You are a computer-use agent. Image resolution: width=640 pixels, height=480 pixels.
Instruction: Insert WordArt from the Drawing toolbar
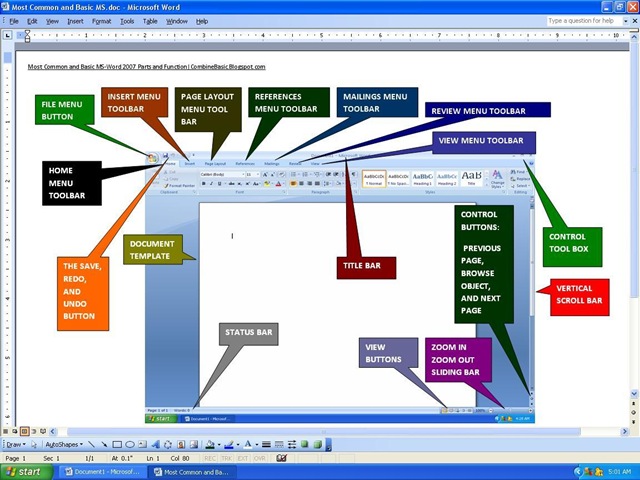156,444
